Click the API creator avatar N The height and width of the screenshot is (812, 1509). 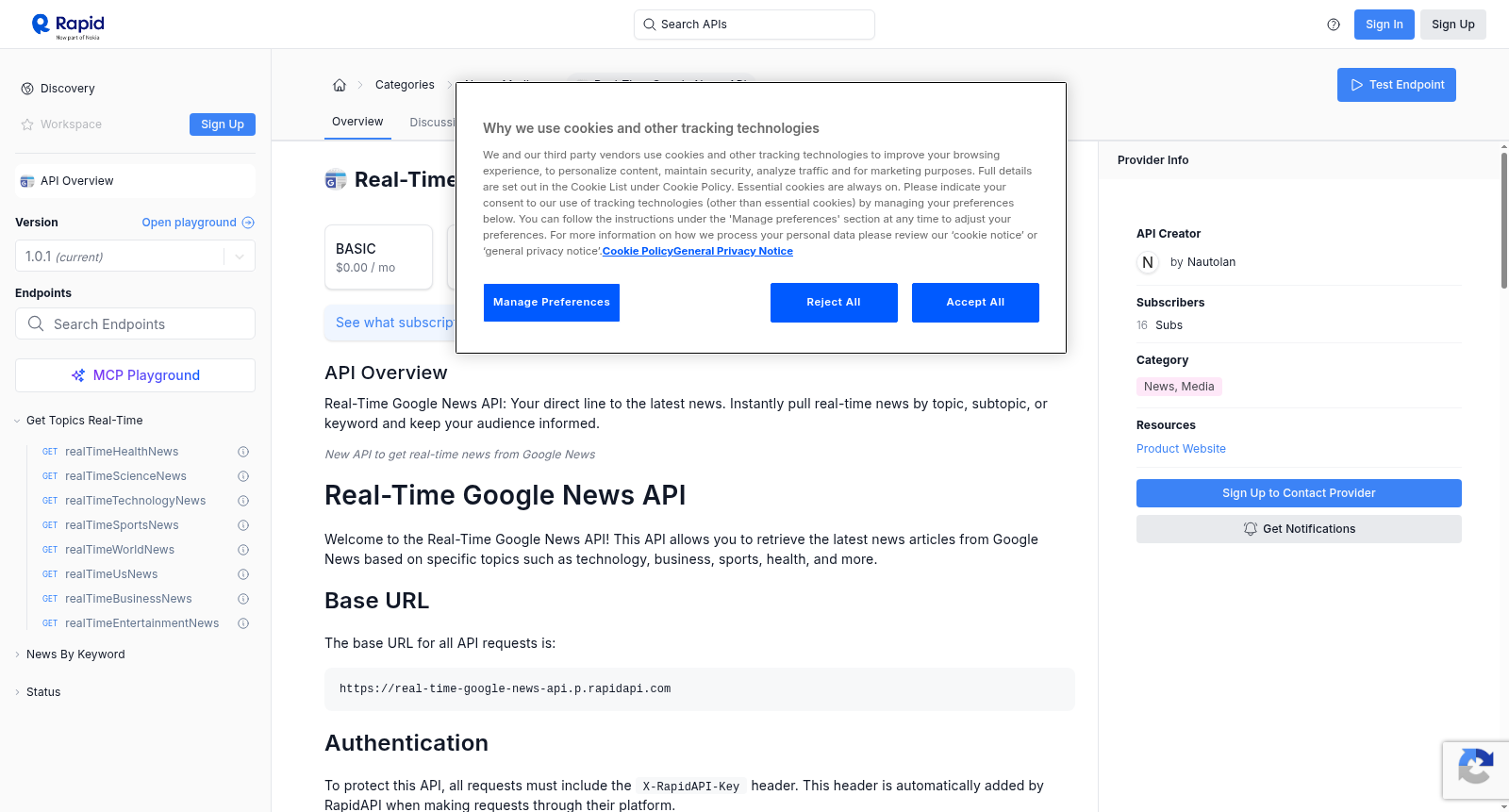[x=1148, y=262]
